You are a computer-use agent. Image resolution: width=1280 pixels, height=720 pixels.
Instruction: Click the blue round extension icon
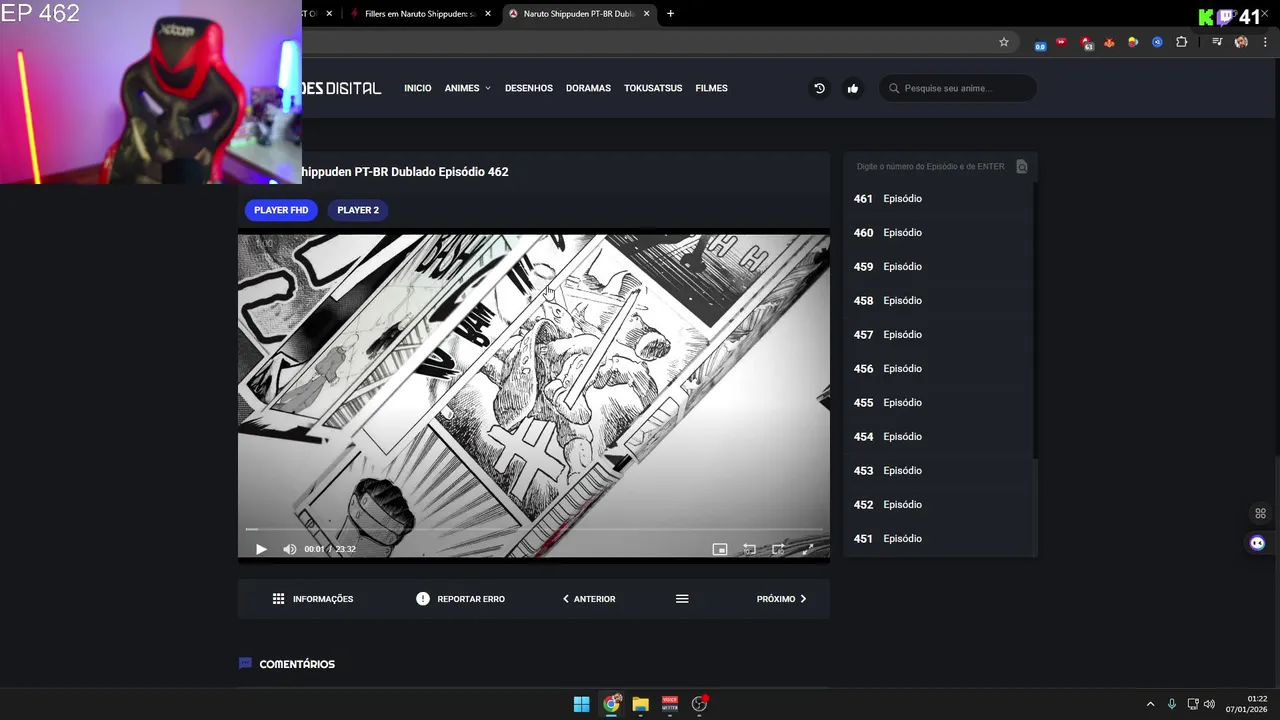tap(1157, 42)
